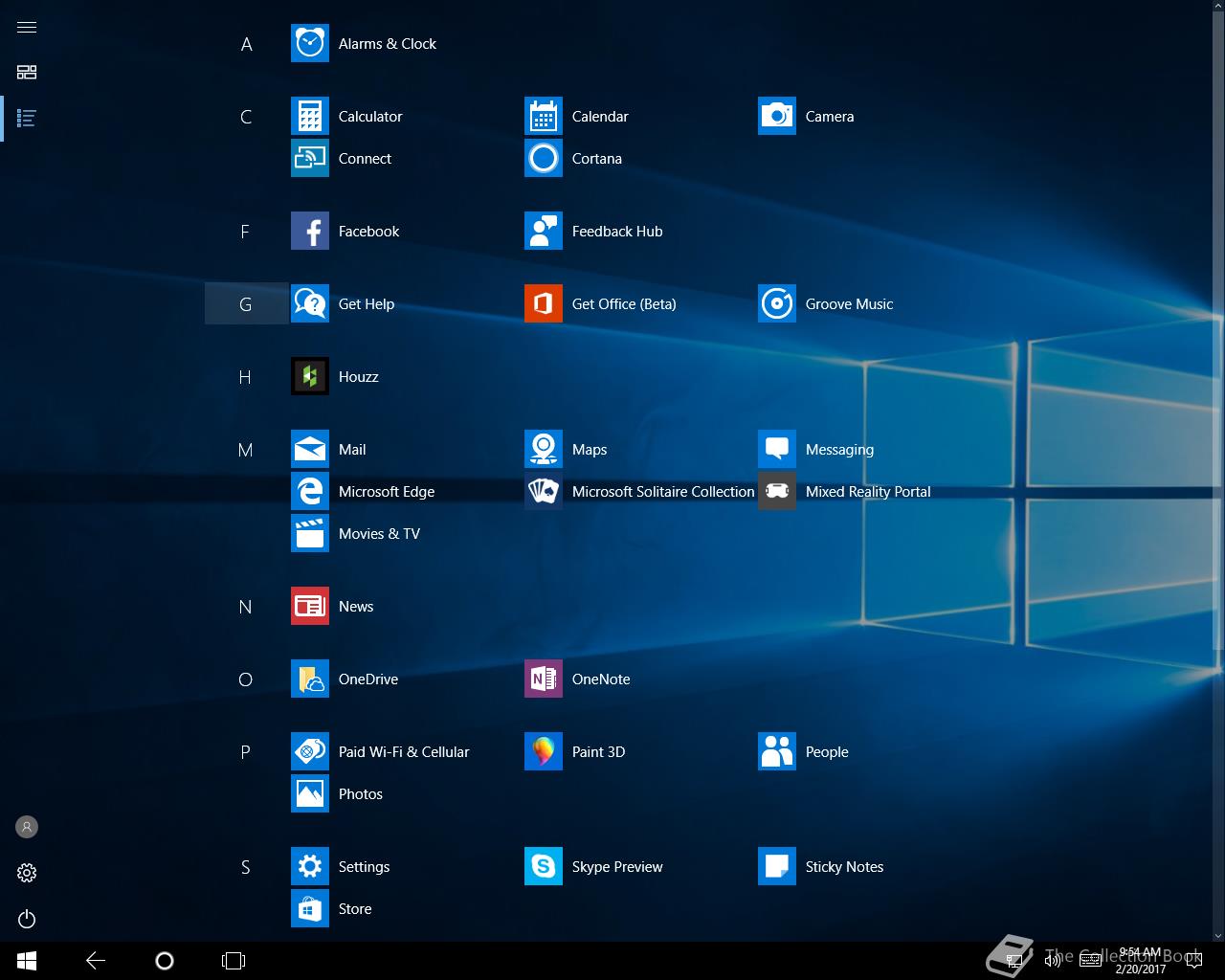Open the Houzz app icon
This screenshot has width=1225, height=980.
[310, 376]
